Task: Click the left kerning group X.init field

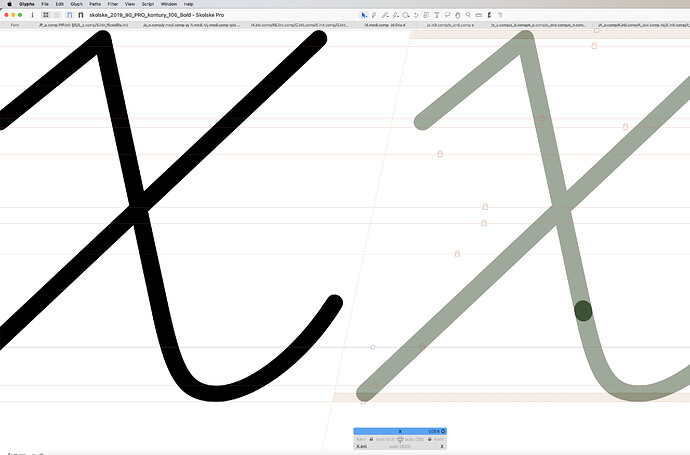Action: click(362, 447)
